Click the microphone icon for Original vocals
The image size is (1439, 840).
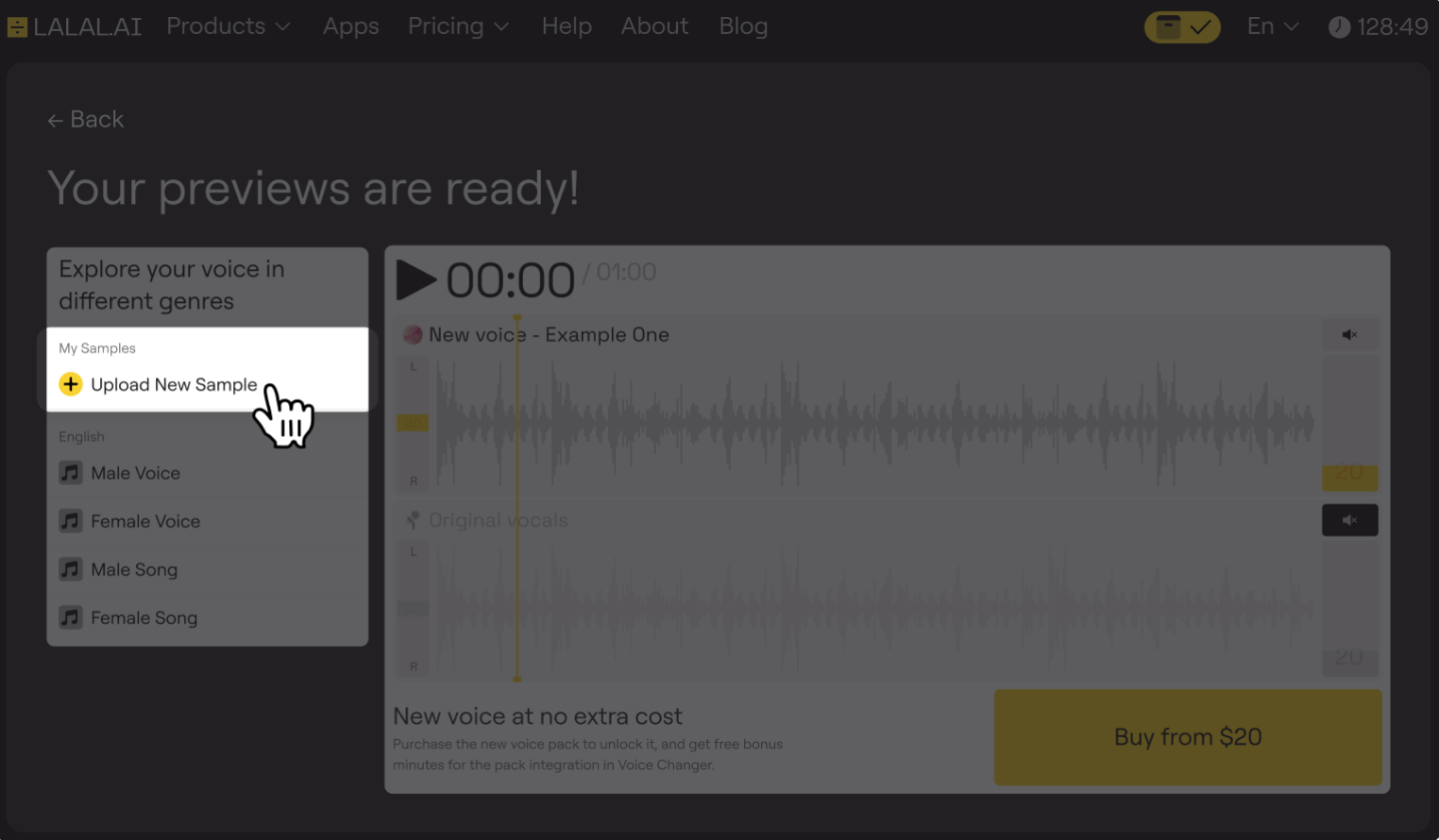pyautogui.click(x=413, y=520)
